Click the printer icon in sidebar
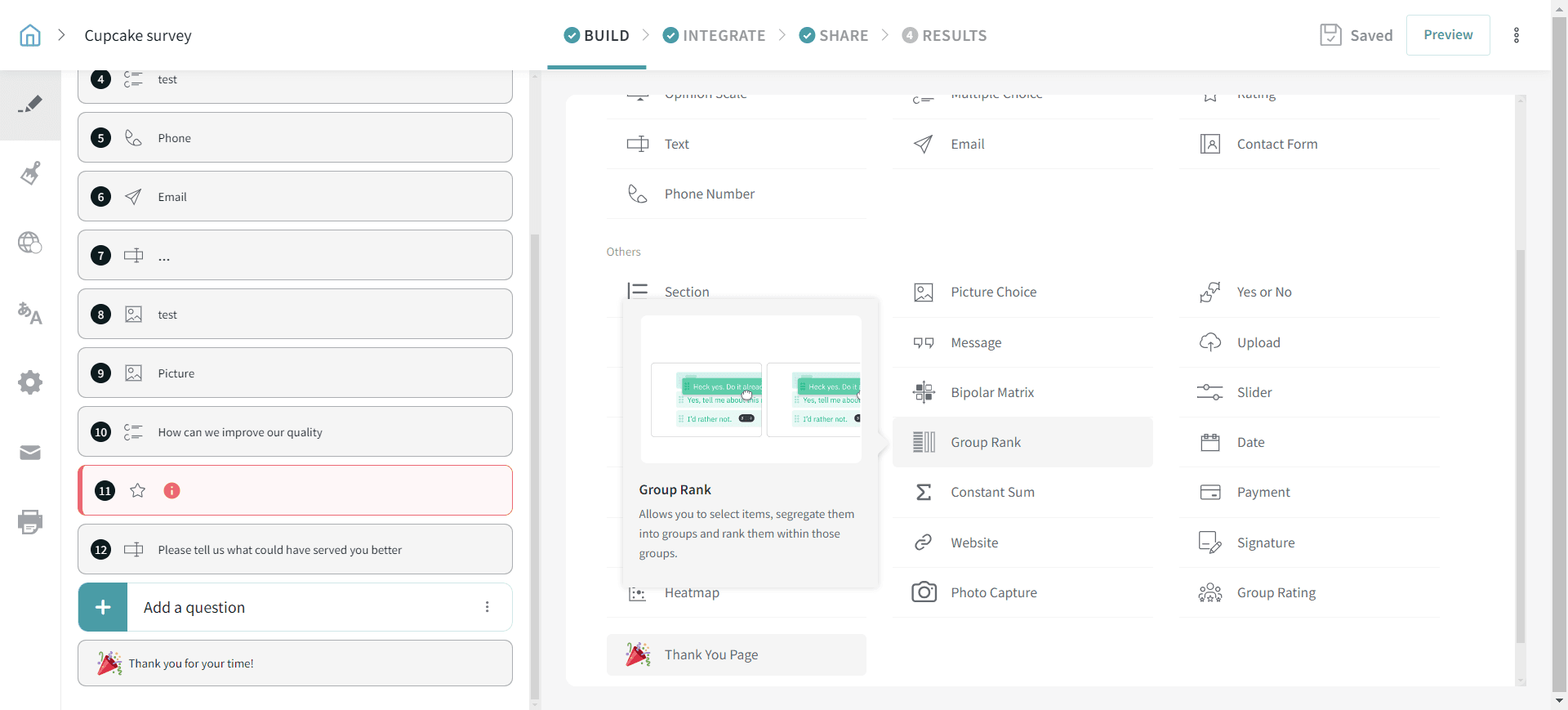 pos(30,522)
